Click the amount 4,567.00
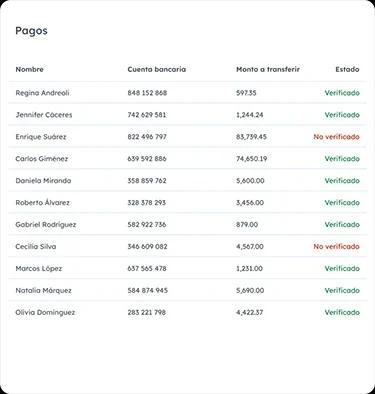Viewport: 375px width, 394px height. [249, 247]
